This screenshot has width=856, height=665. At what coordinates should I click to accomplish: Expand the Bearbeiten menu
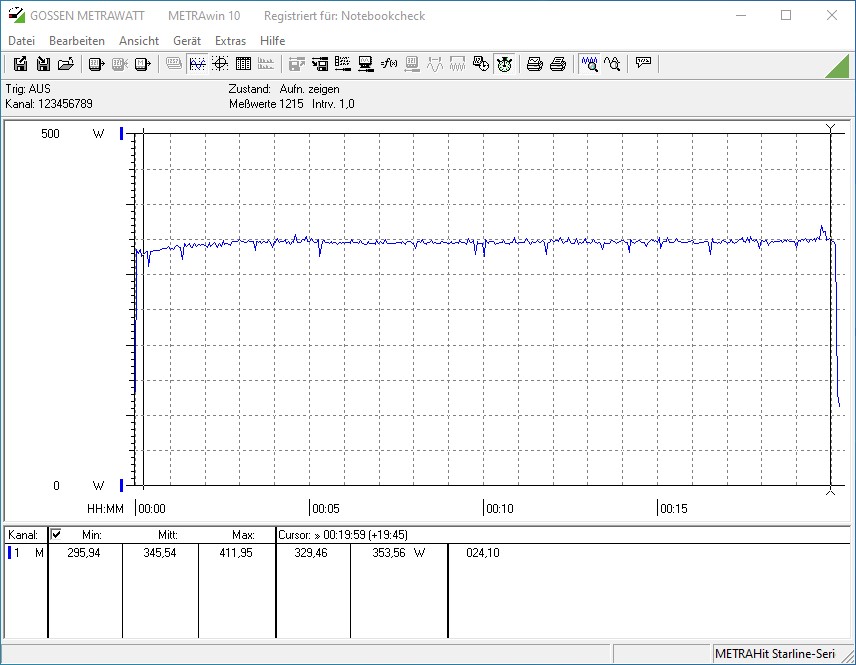[77, 41]
